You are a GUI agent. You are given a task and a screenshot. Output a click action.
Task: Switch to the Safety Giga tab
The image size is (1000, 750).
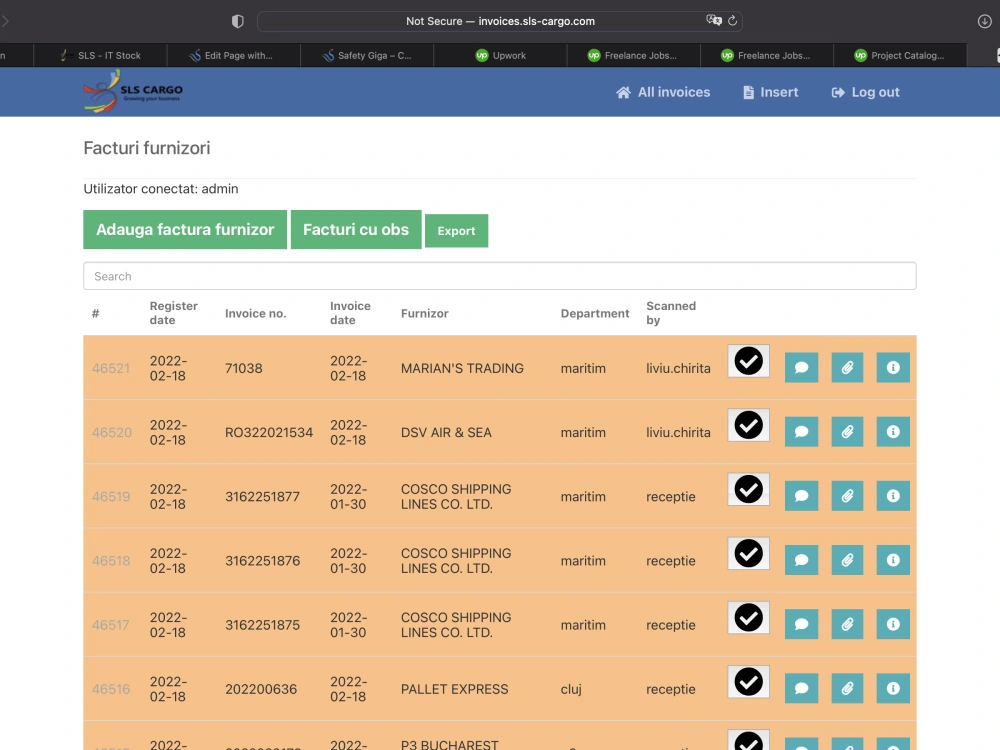[x=367, y=55]
